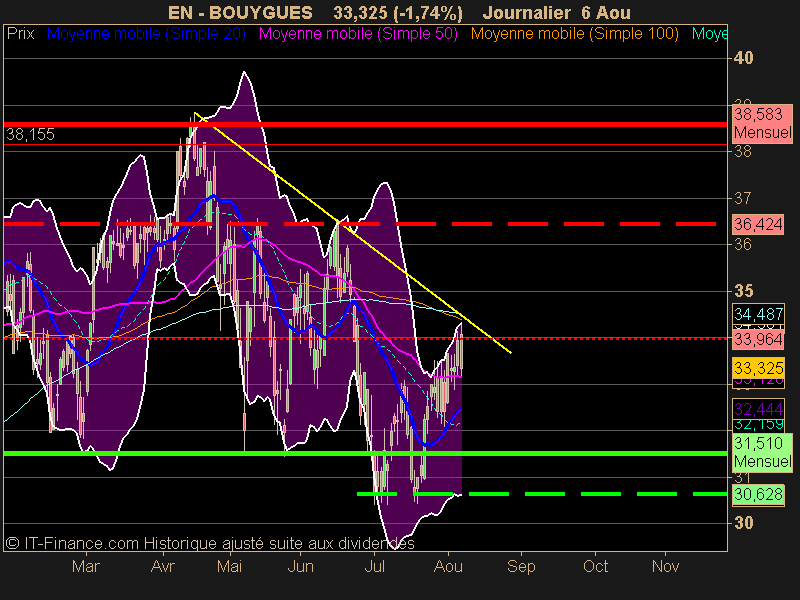Click the '30,628' dashed support price tag

point(758,494)
